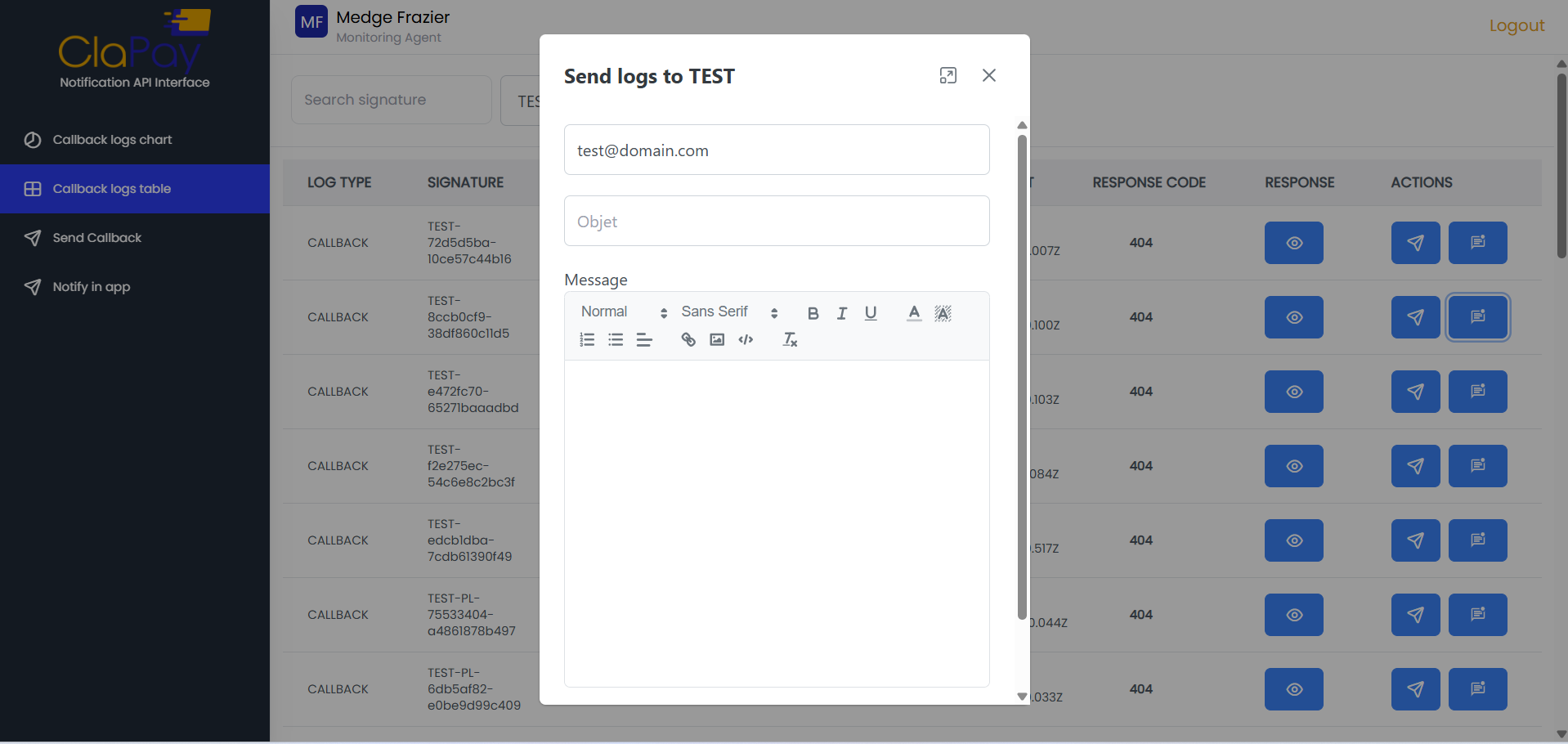Expand the dialog to fullscreen
1568x744 pixels.
coord(948,76)
